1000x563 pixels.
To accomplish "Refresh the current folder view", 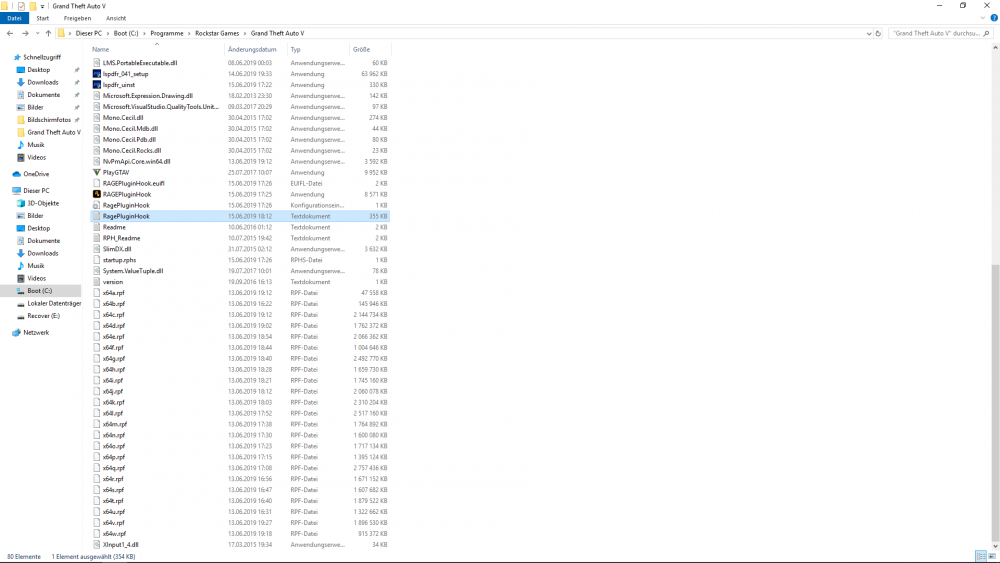I will click(878, 33).
